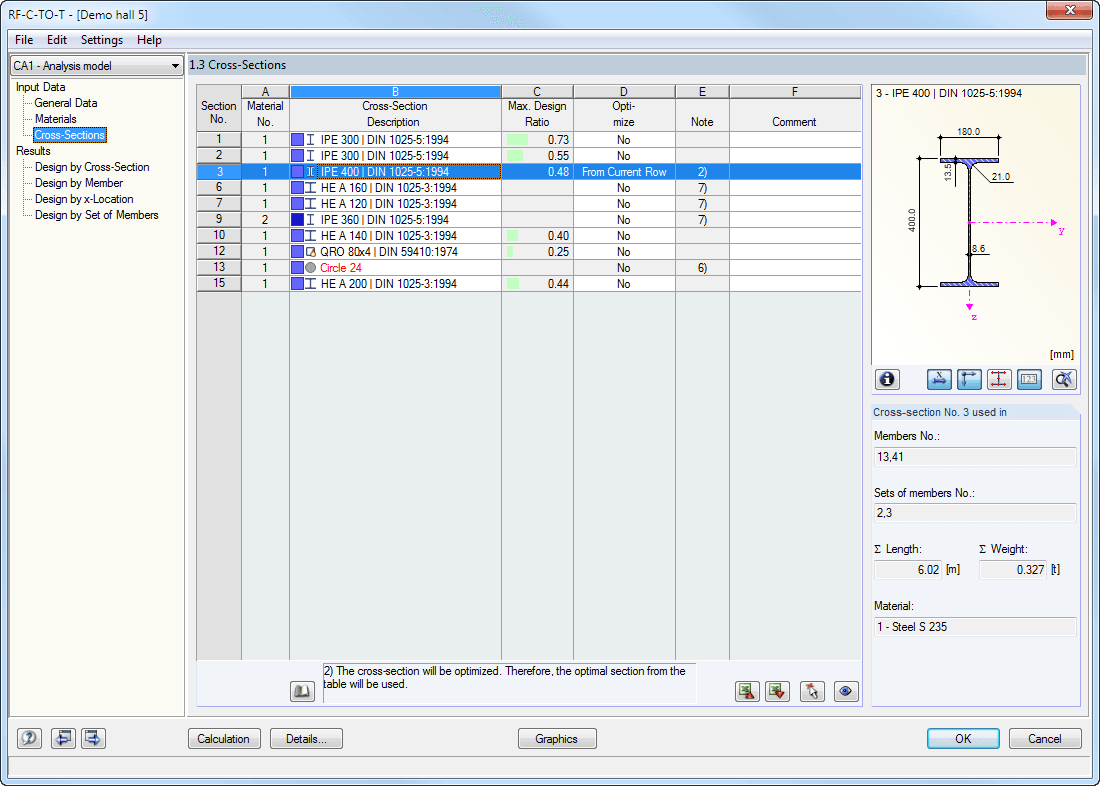Screen dimensions: 1100x786
Task: Click view mode eye icon
Action: click(847, 691)
